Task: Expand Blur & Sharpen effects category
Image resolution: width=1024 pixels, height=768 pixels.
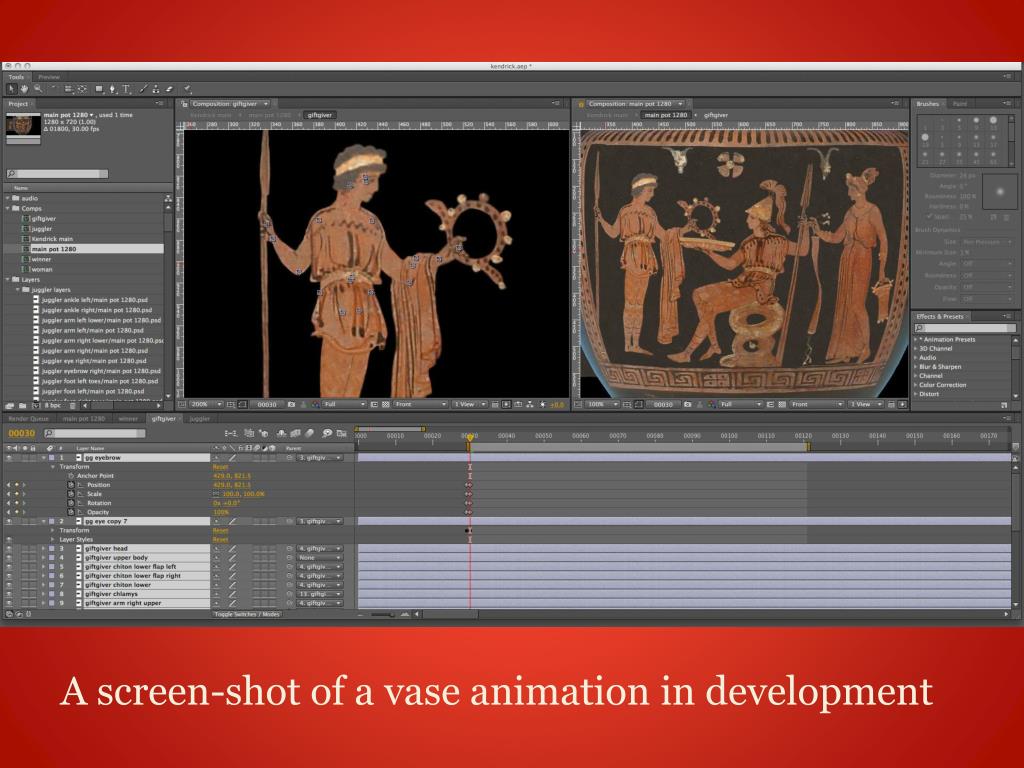Action: pyautogui.click(x=917, y=367)
